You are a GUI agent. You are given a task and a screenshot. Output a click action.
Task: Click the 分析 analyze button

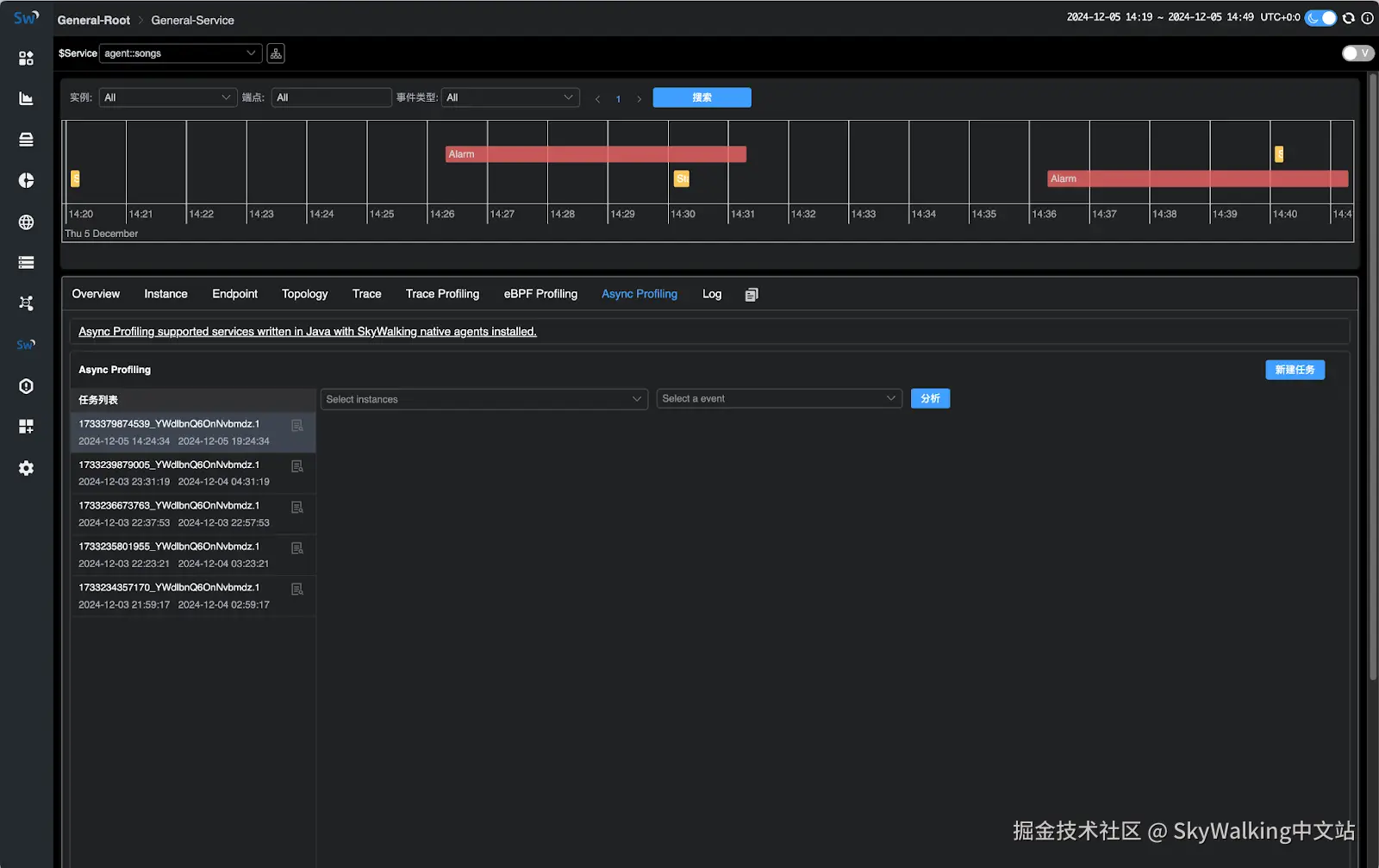pos(930,398)
